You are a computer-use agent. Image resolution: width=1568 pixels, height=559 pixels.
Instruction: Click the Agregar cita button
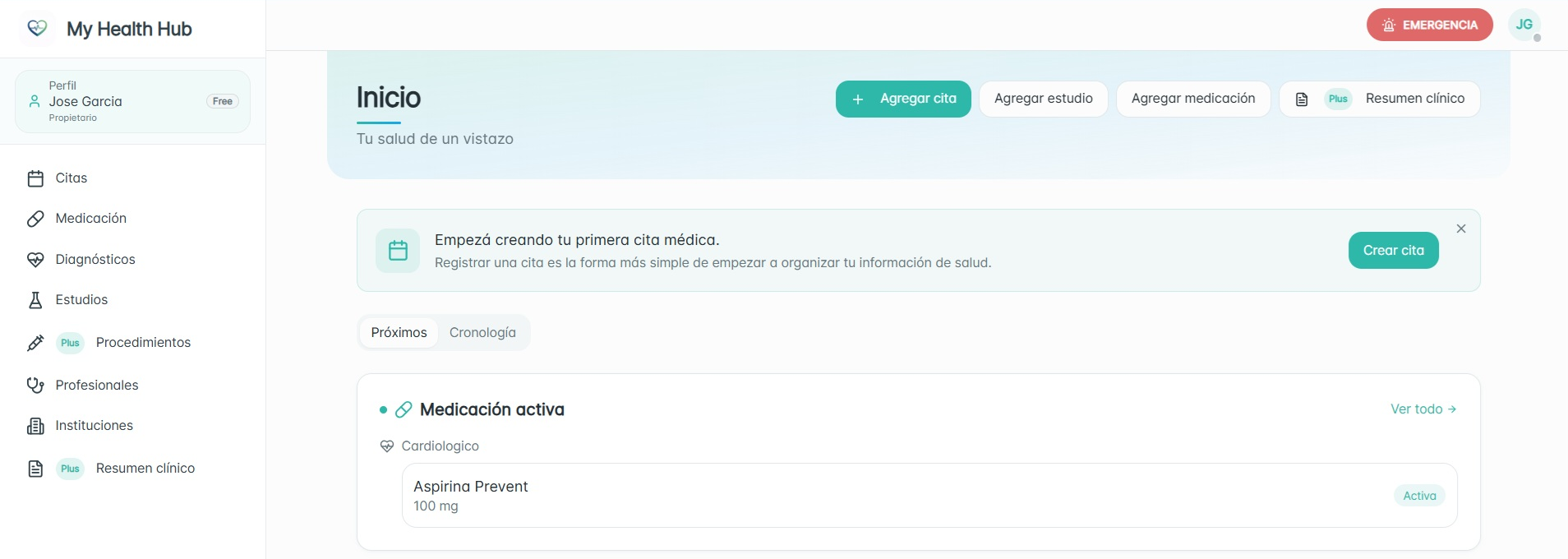[x=903, y=99]
